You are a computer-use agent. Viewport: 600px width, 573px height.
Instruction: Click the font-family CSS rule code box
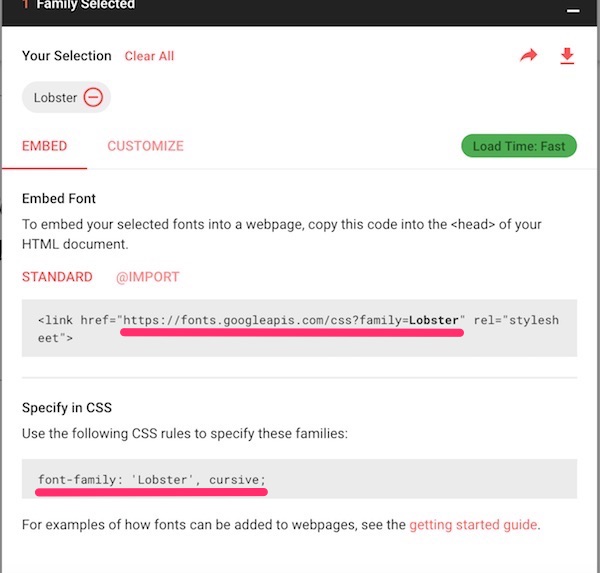click(299, 479)
